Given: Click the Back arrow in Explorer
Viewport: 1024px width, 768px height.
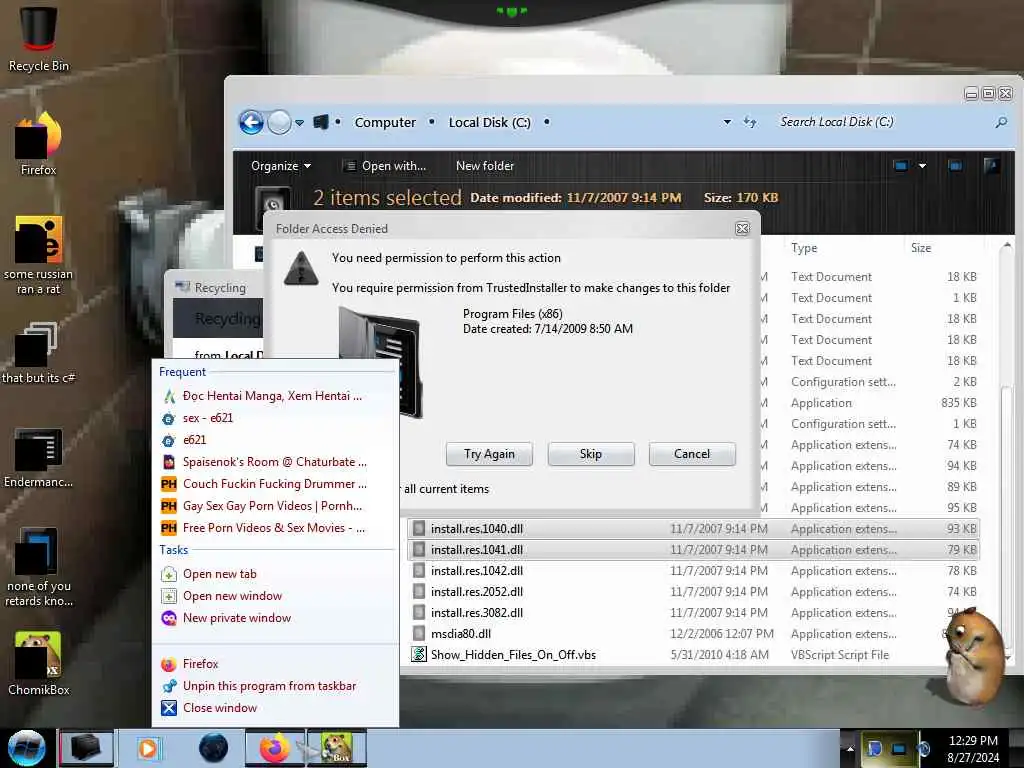Looking at the screenshot, I should pyautogui.click(x=251, y=122).
